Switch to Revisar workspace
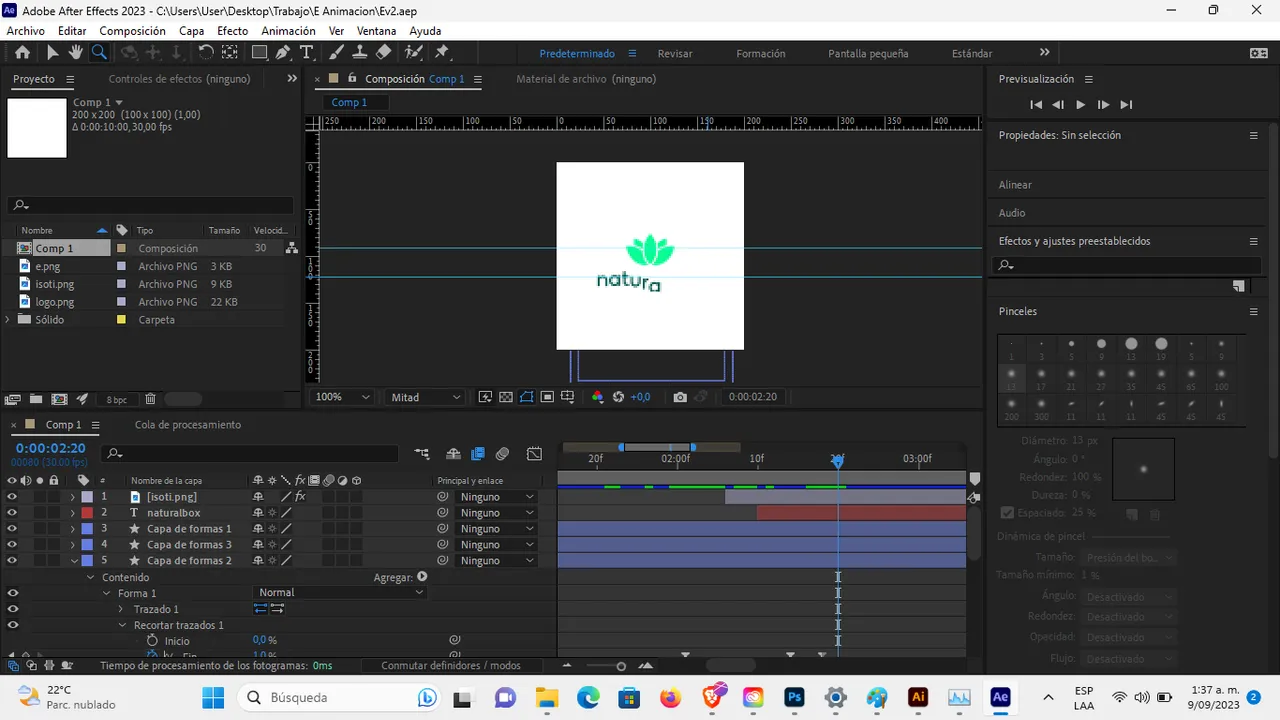The image size is (1280, 720). pos(675,54)
